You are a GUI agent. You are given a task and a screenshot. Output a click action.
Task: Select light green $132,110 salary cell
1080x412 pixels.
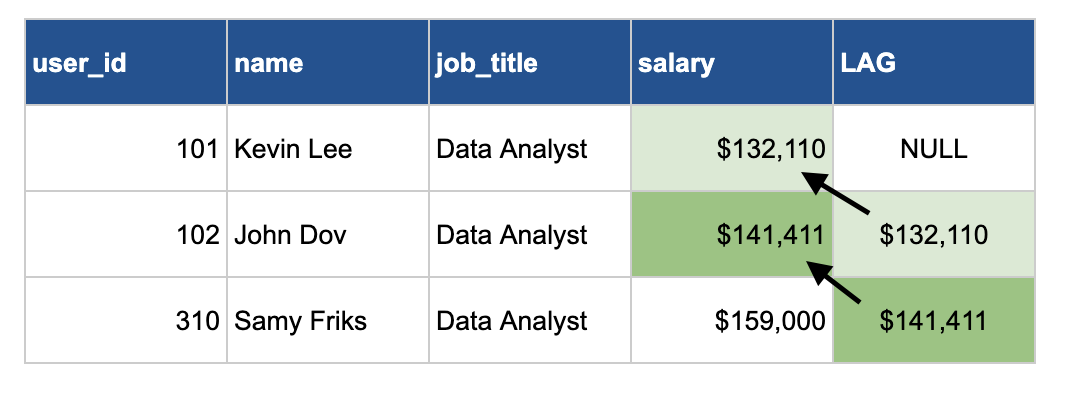[x=731, y=149]
